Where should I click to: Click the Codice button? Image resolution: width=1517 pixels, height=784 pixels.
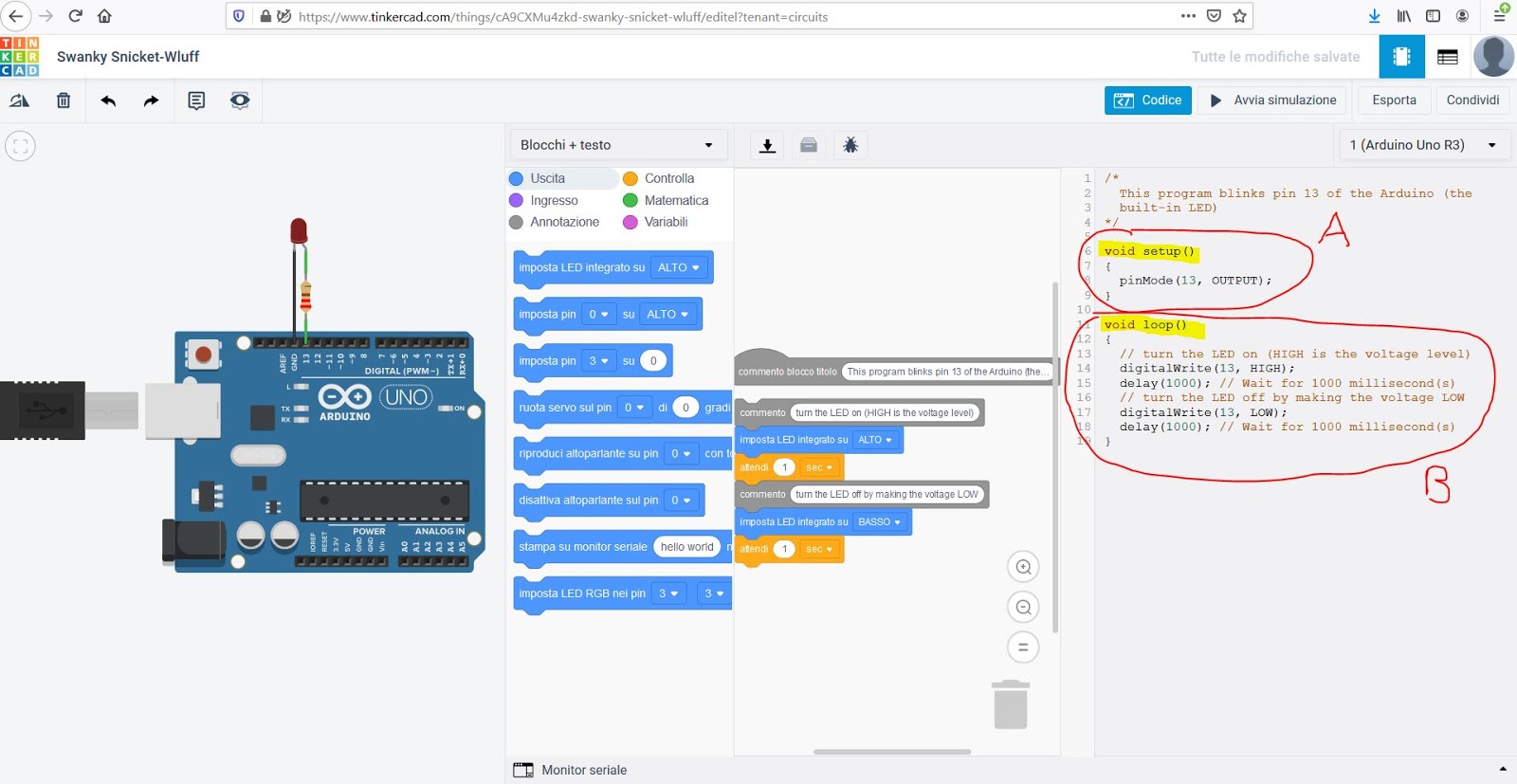(1147, 100)
